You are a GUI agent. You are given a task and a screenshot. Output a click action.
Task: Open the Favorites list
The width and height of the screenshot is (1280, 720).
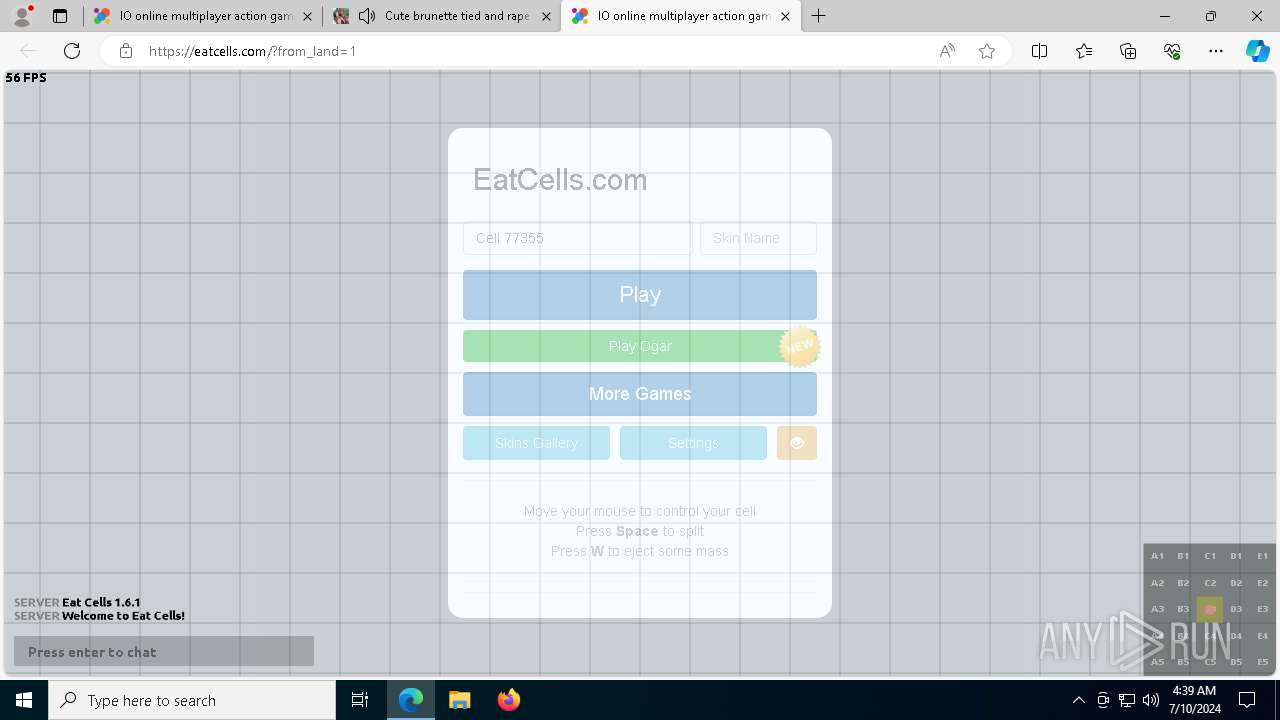pyautogui.click(x=1084, y=51)
